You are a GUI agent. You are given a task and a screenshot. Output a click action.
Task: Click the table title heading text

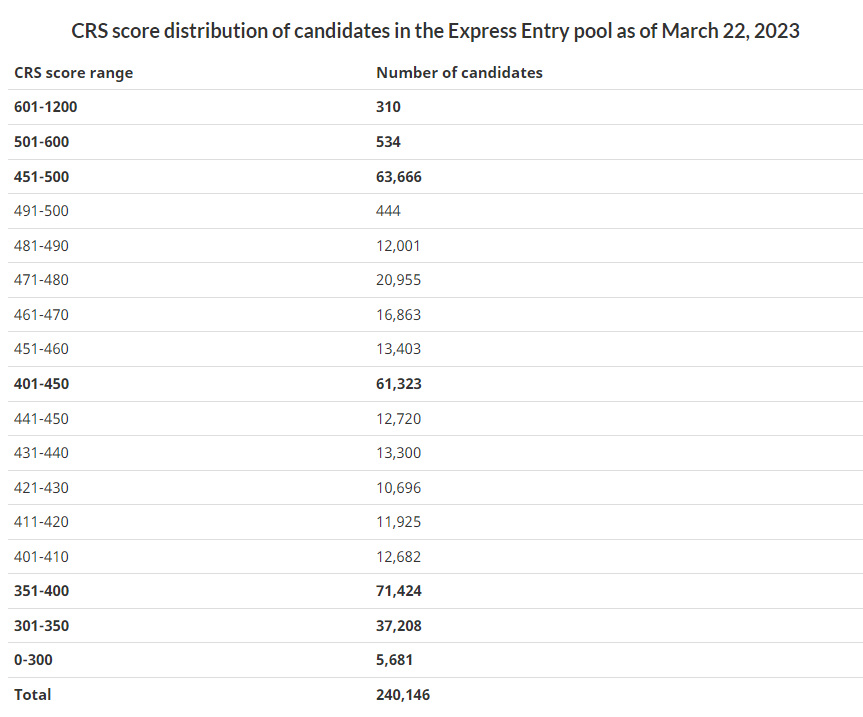pyautogui.click(x=435, y=30)
